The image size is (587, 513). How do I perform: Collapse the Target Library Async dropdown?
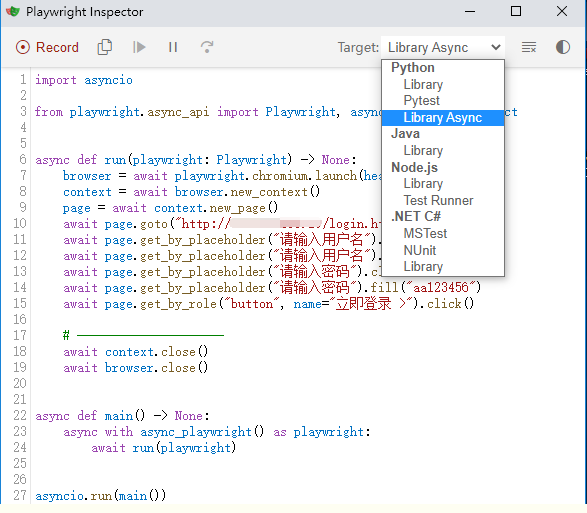click(x=443, y=48)
